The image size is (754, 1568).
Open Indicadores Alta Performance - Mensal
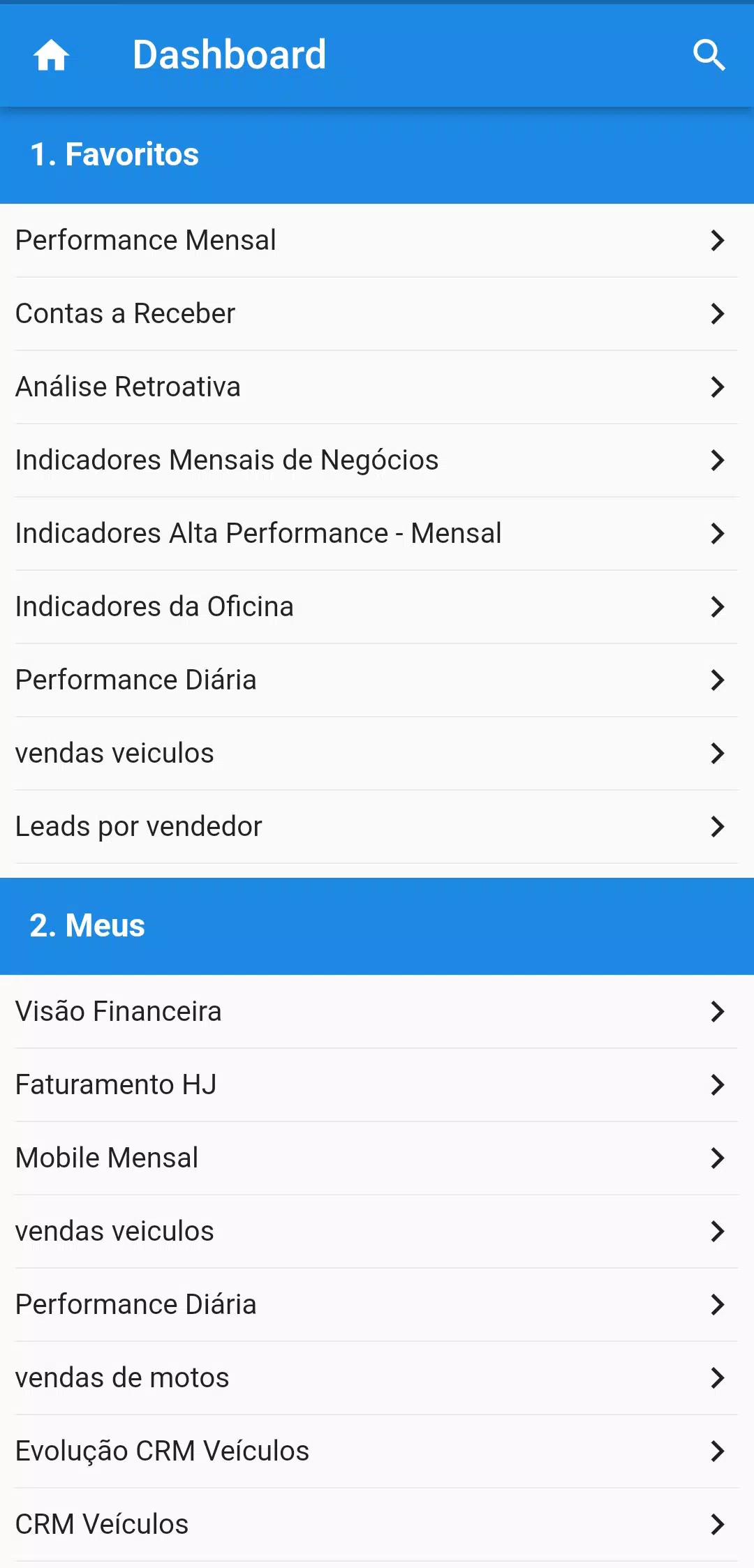click(377, 534)
